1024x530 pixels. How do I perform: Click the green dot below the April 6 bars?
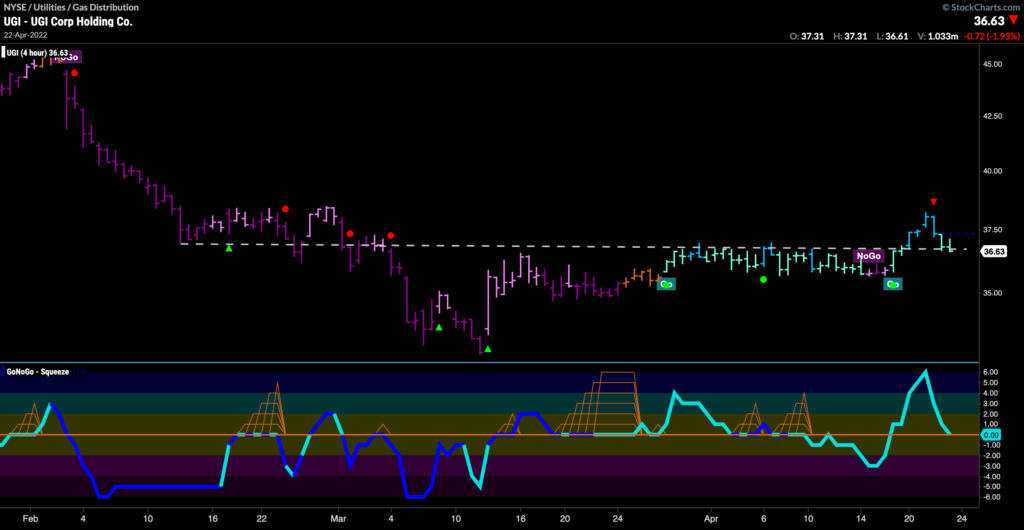click(763, 279)
